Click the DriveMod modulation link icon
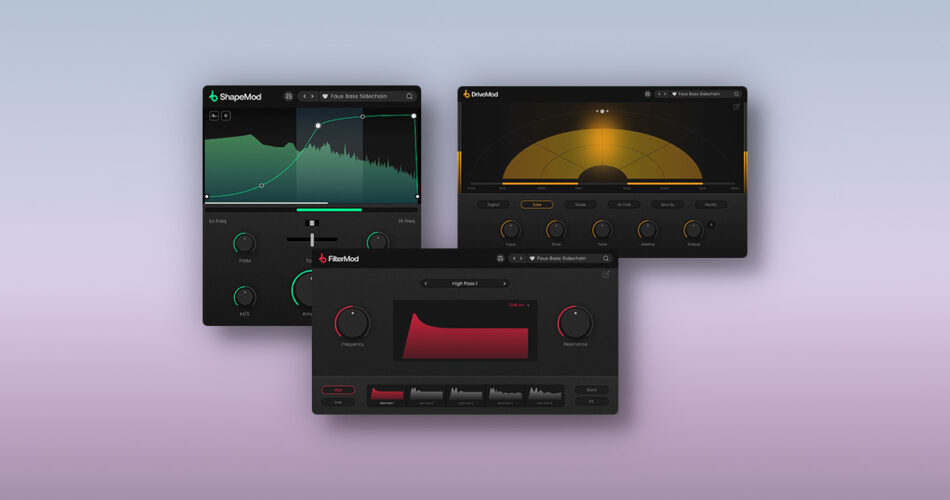950x500 pixels. [737, 106]
